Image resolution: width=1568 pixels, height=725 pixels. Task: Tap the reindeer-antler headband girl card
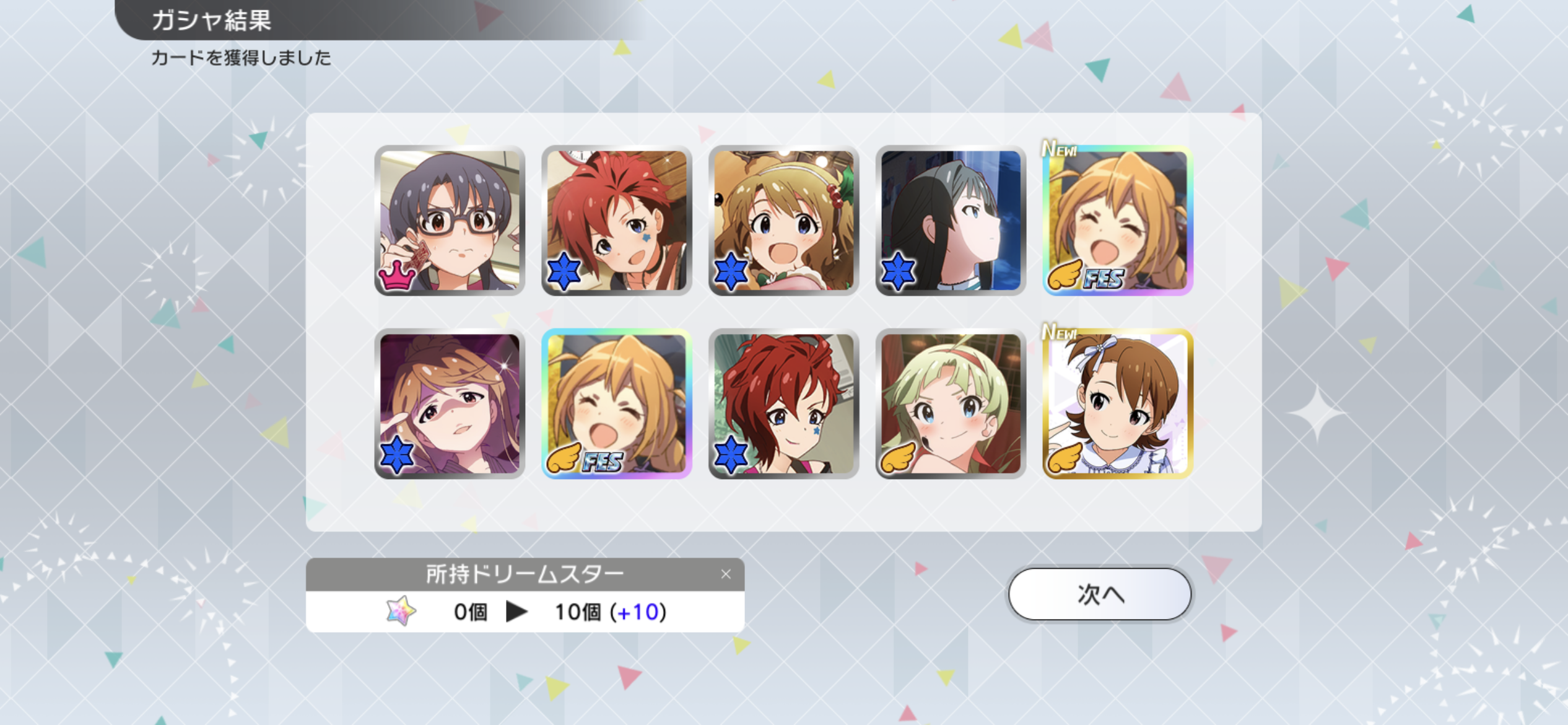pyautogui.click(x=783, y=220)
